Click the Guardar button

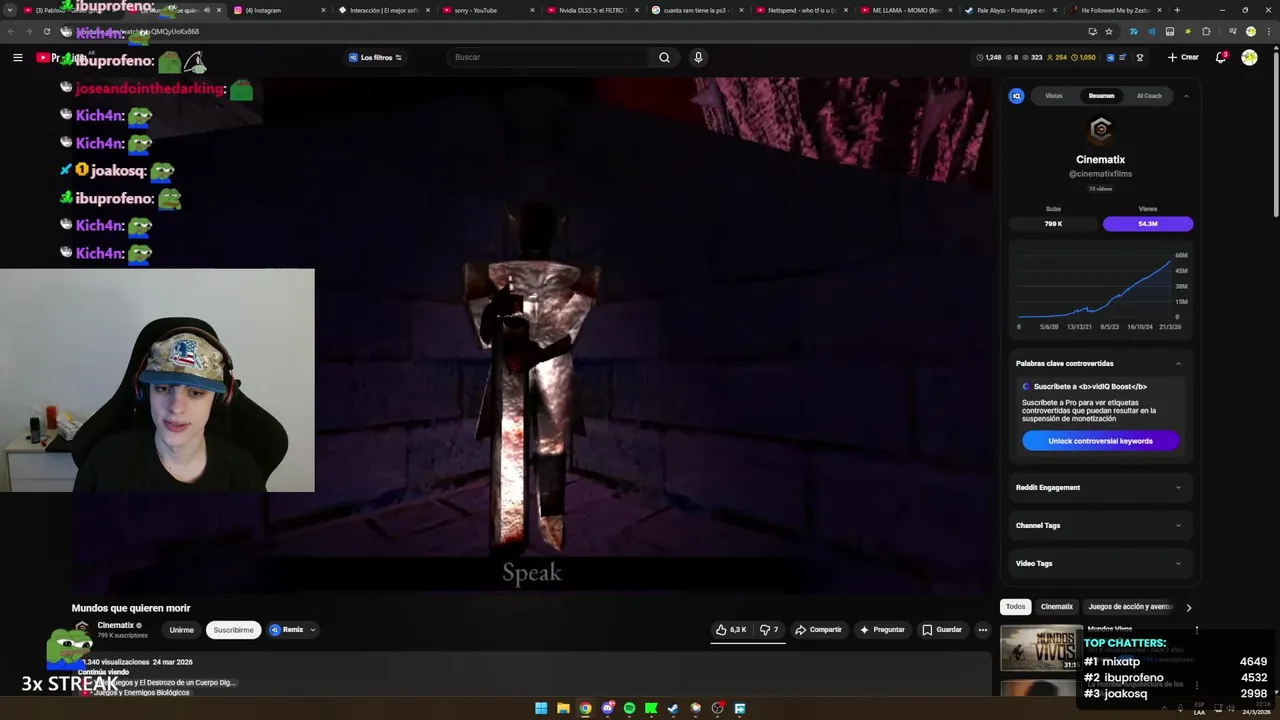pyautogui.click(x=942, y=630)
